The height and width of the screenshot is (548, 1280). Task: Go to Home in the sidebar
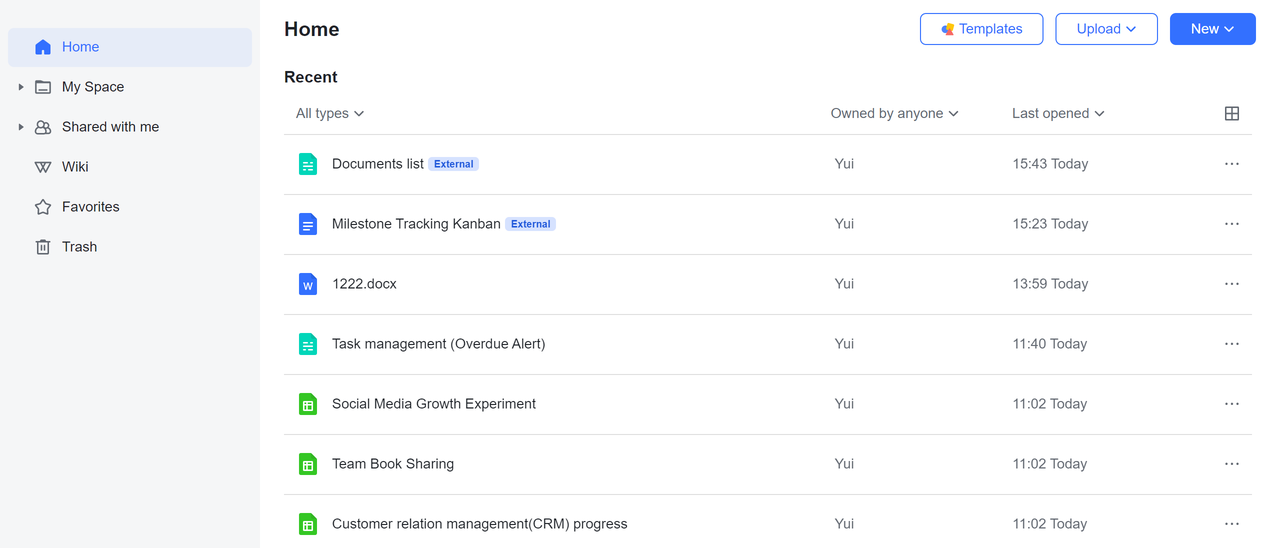pos(80,47)
